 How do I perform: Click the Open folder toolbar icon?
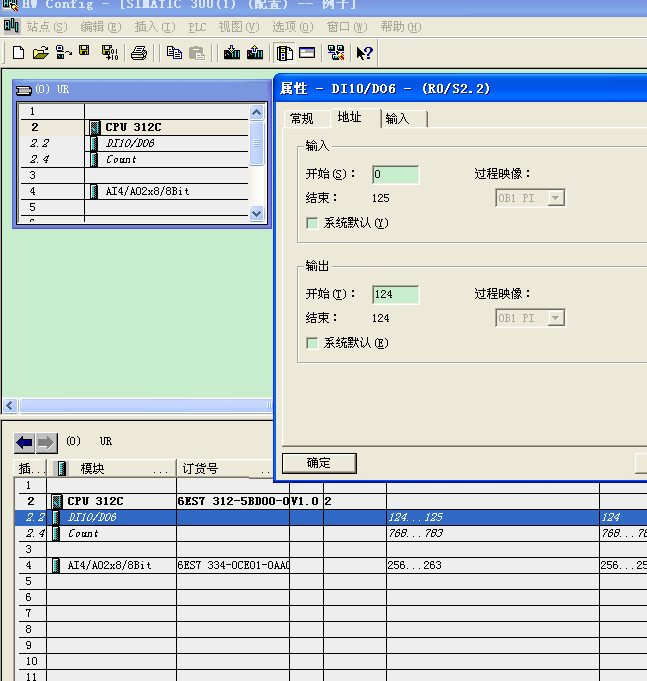pyautogui.click(x=40, y=53)
